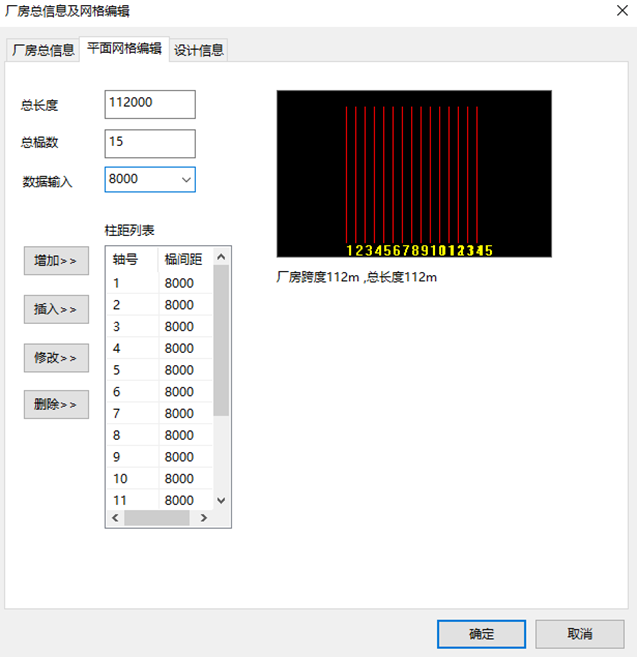Click the list's scroll left arrow
The image size is (637, 657).
(115, 518)
